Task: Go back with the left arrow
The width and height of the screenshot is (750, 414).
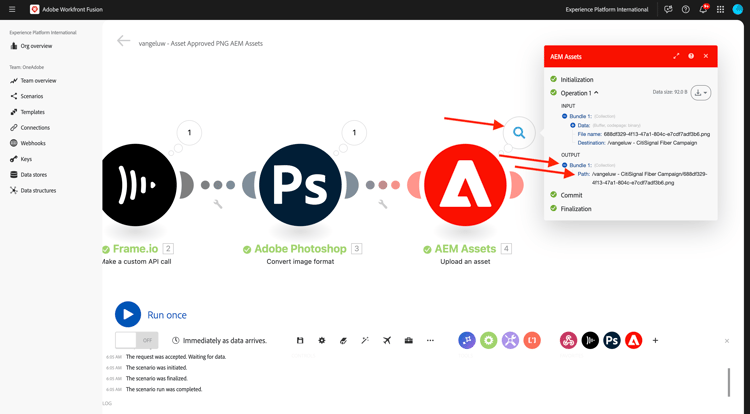Action: [123, 41]
